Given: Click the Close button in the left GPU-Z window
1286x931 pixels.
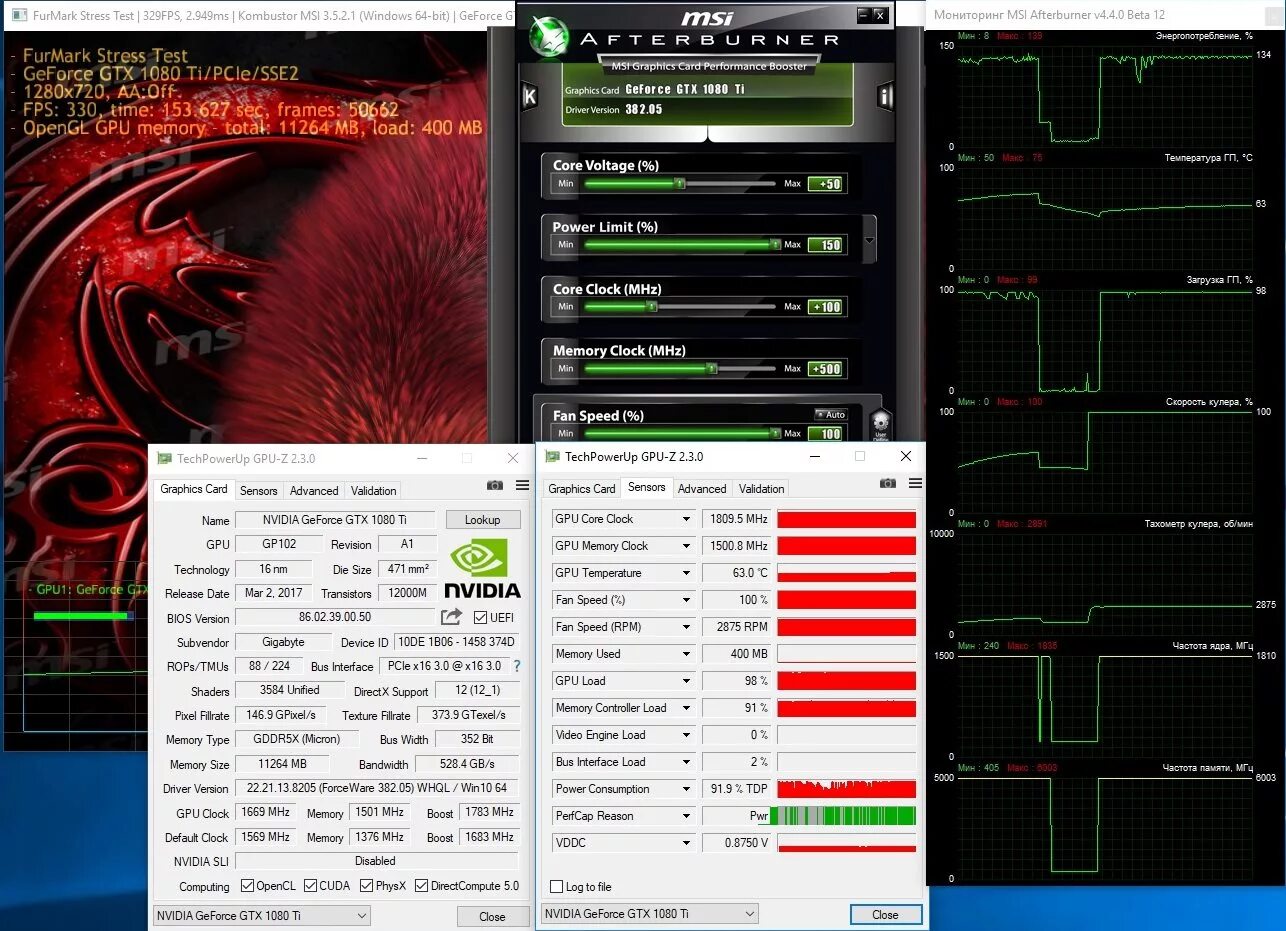Looking at the screenshot, I should pyautogui.click(x=492, y=916).
